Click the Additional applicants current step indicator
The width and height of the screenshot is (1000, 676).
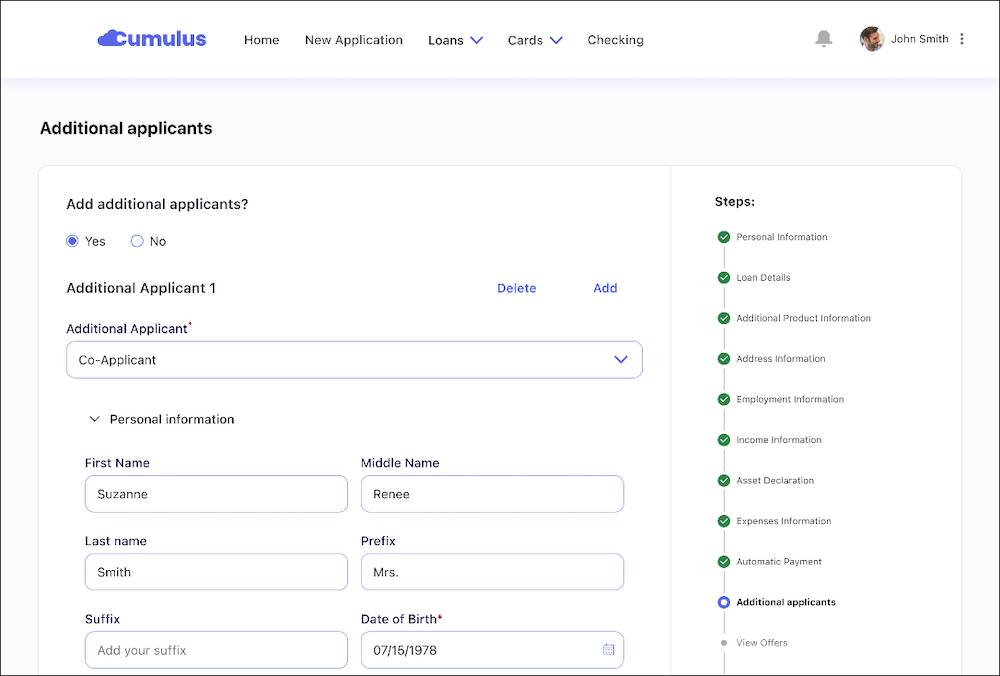click(x=724, y=602)
